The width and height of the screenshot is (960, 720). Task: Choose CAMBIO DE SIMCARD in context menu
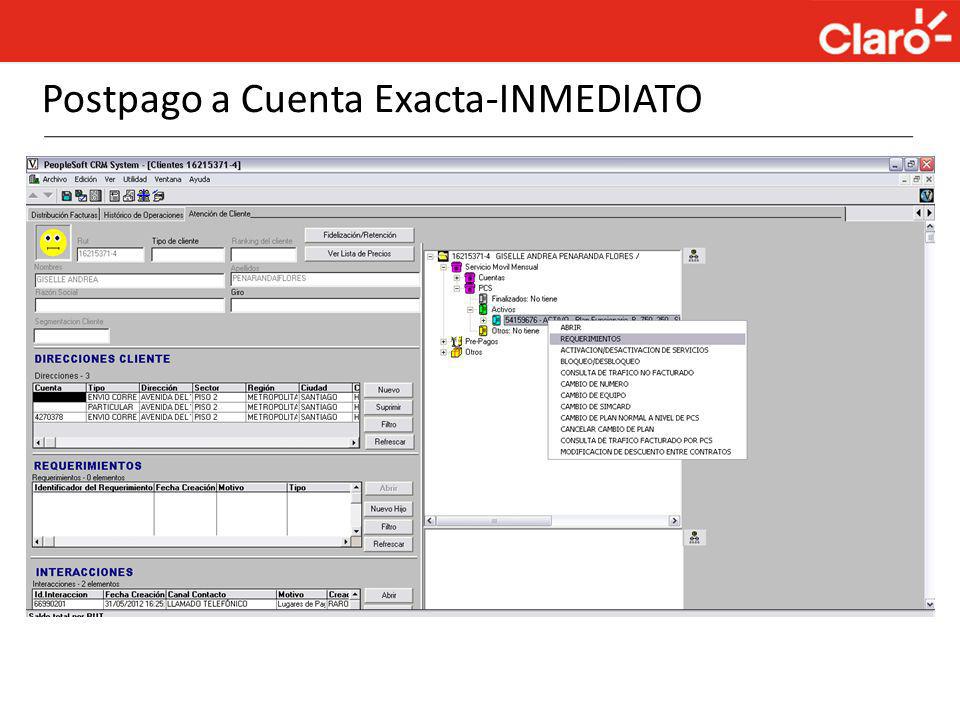[x=647, y=407]
